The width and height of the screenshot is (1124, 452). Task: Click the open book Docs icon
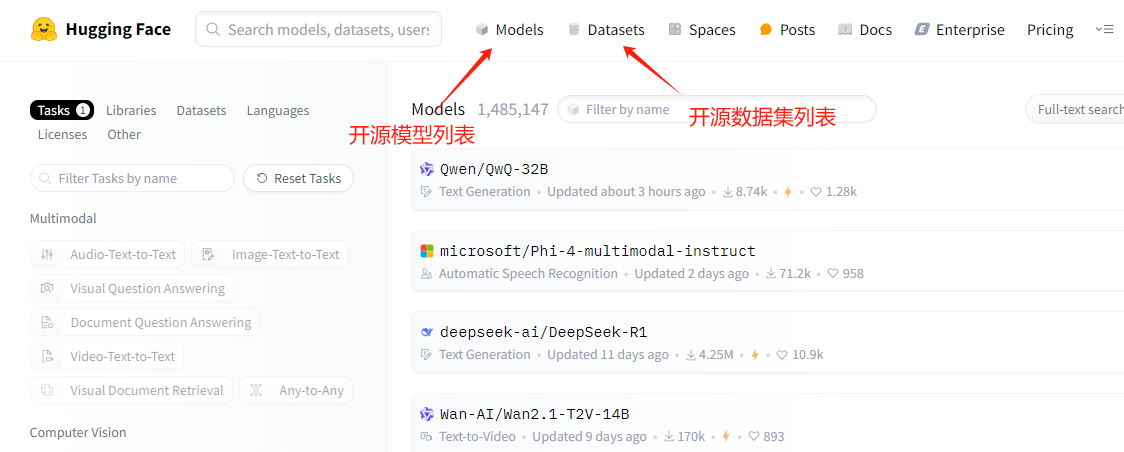click(845, 29)
